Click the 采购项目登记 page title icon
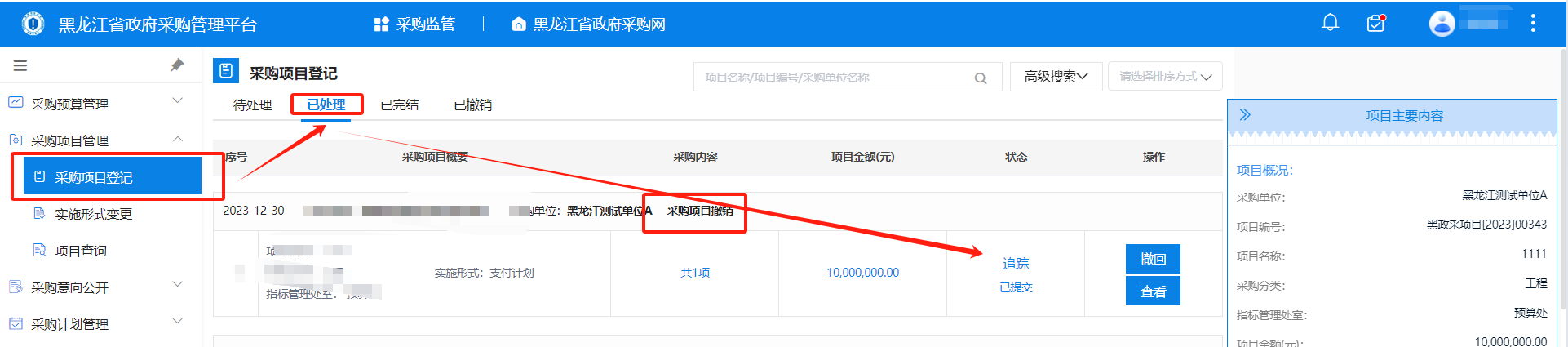This screenshot has height=347, width=1568. (226, 71)
